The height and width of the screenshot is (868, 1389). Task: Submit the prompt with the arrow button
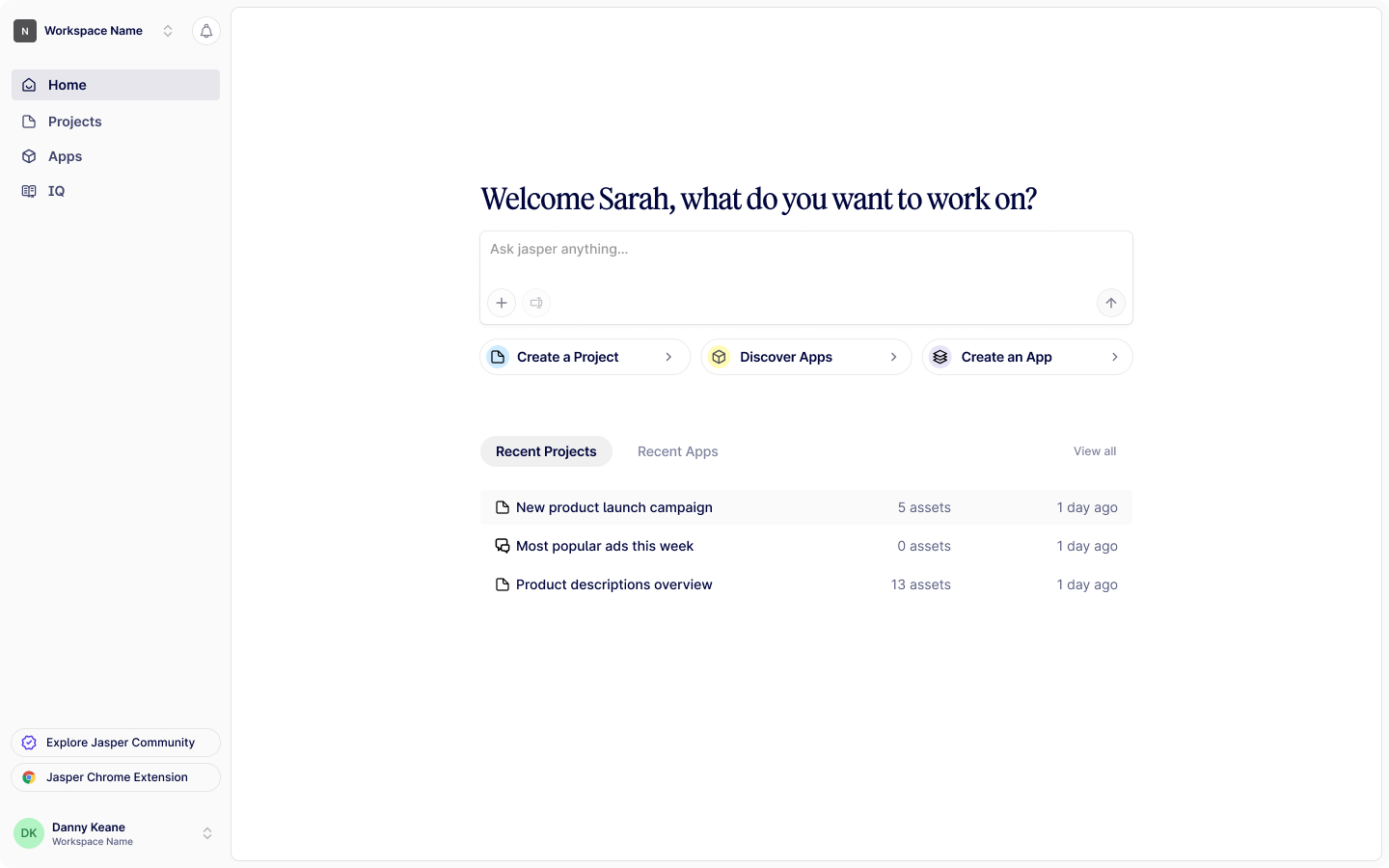click(1110, 303)
